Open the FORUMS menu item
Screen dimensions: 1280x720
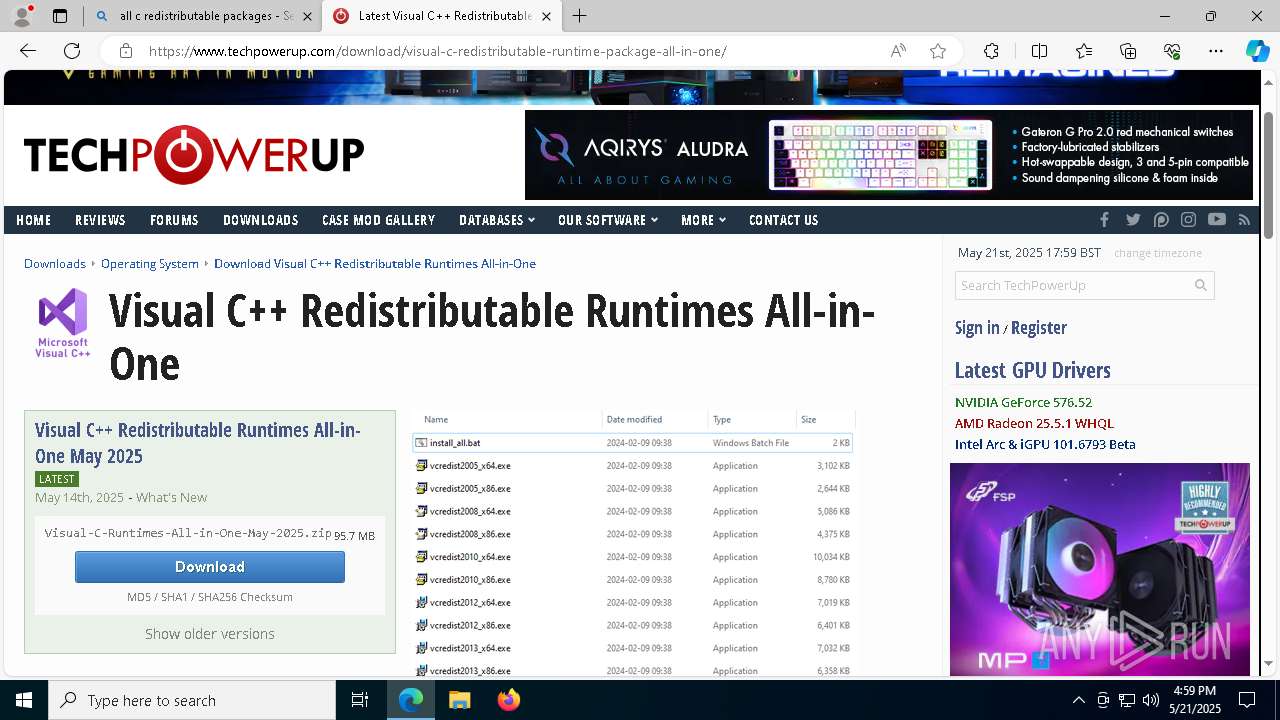[174, 220]
